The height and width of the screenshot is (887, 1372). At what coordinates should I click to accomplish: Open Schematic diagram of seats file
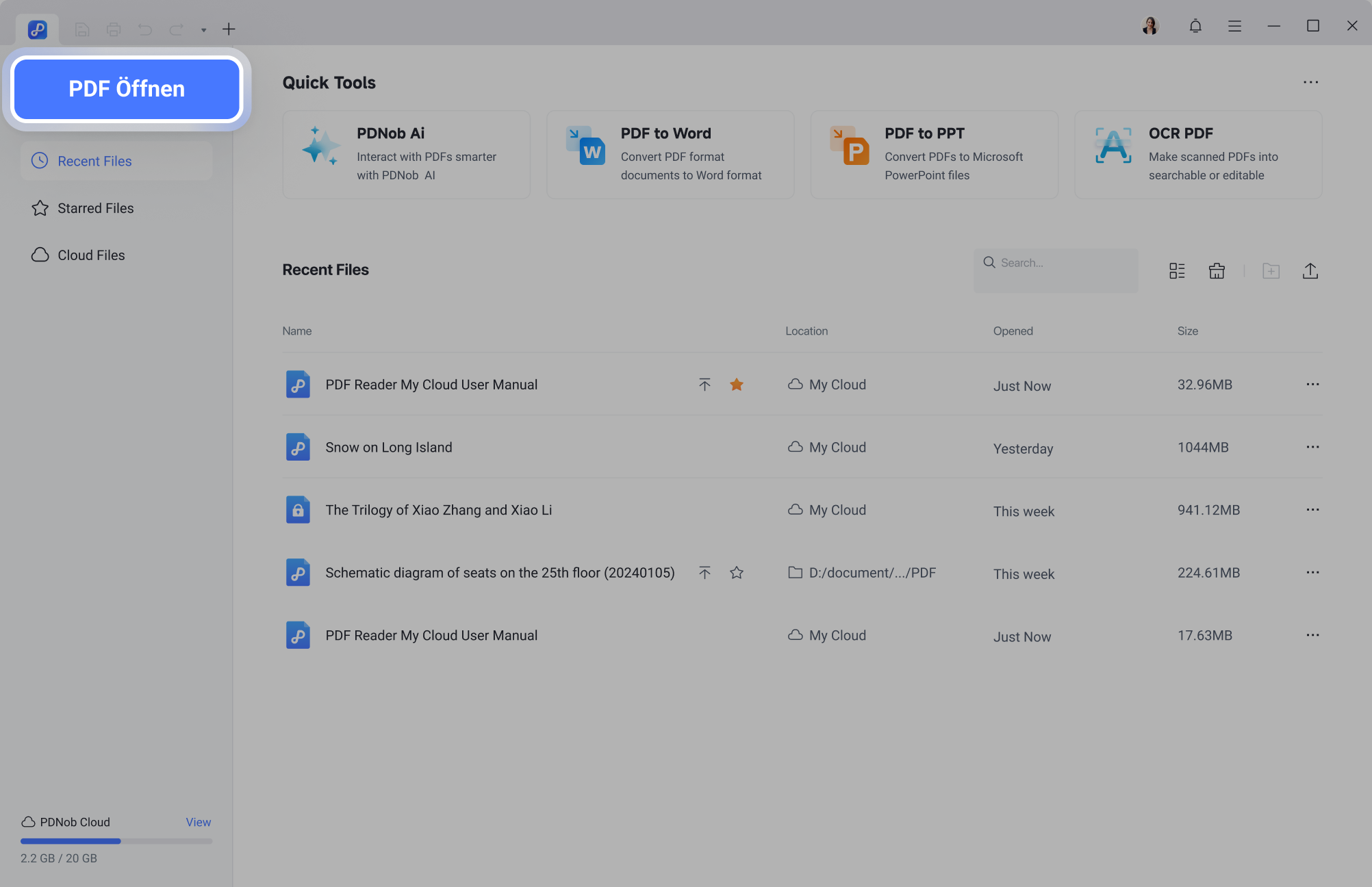coord(500,573)
